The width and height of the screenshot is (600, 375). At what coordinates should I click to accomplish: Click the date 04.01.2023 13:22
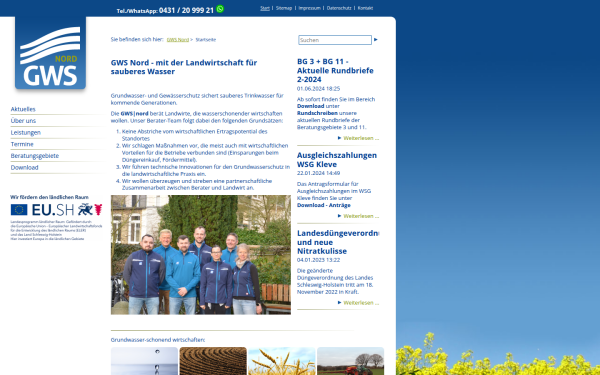[x=318, y=260]
